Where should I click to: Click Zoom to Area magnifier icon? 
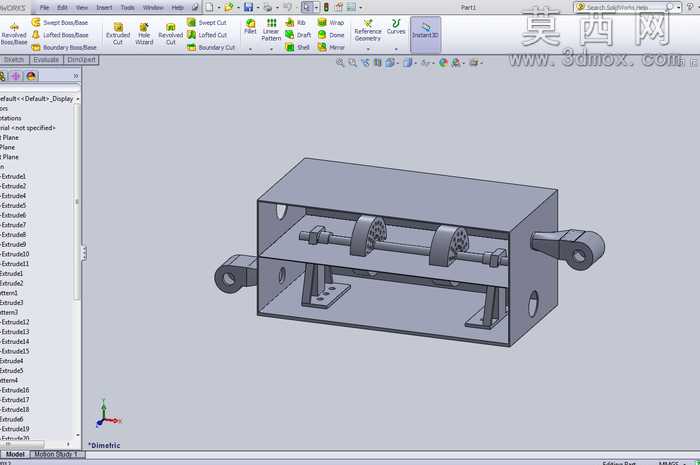(353, 63)
